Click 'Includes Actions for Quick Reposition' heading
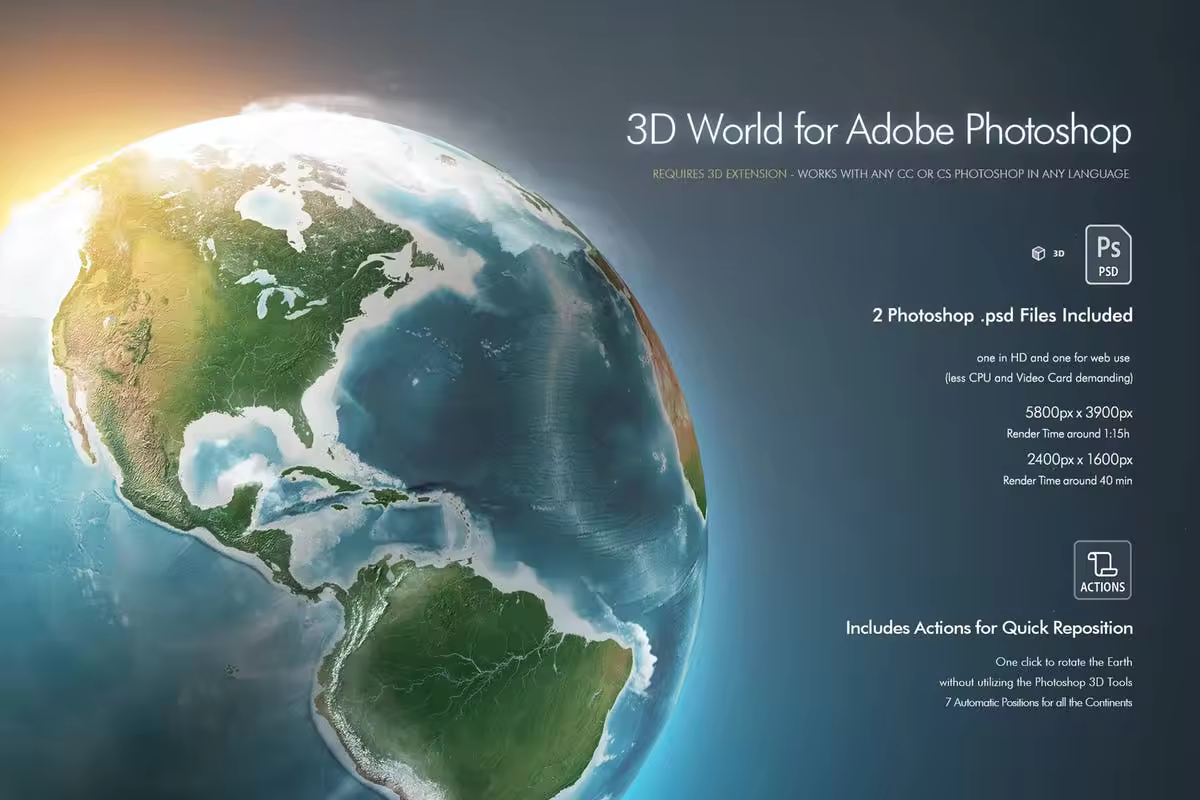This screenshot has height=800, width=1200. pyautogui.click(x=989, y=629)
